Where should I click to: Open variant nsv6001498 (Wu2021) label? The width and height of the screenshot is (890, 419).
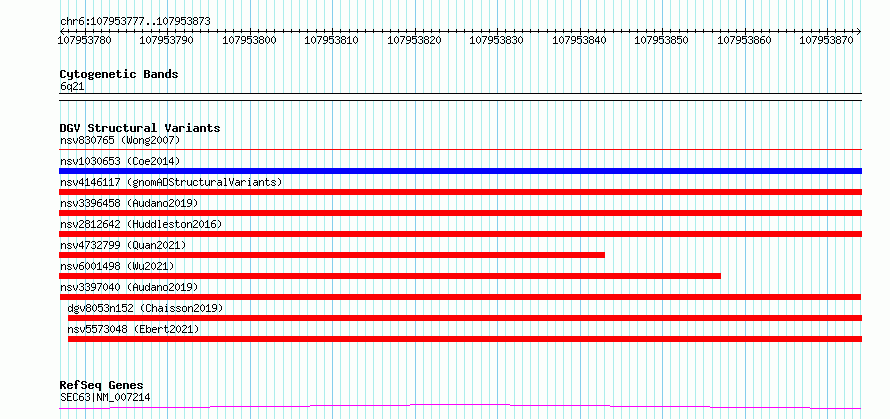pyautogui.click(x=117, y=266)
